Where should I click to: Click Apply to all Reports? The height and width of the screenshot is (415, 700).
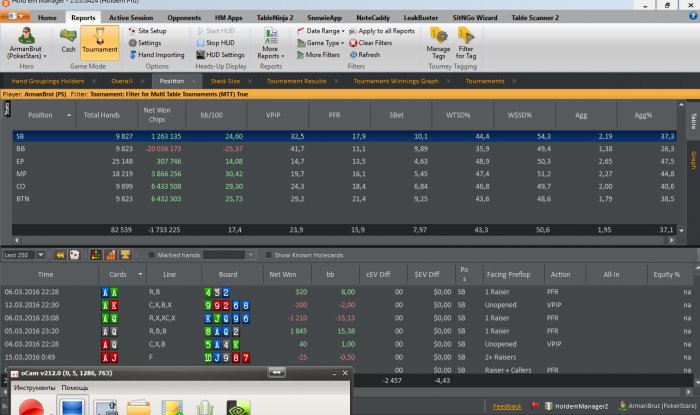click(x=382, y=31)
